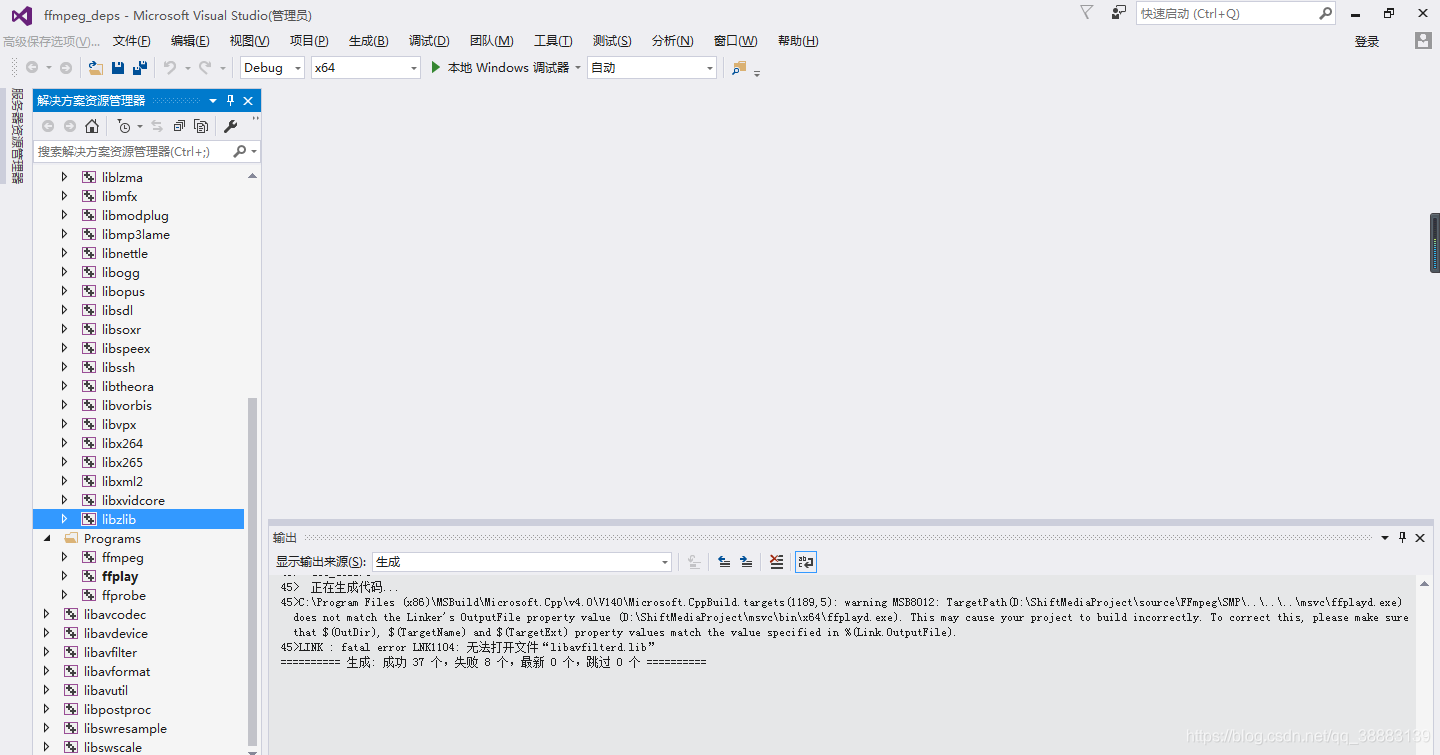The width and height of the screenshot is (1440, 755).
Task: Click the Navigate Backward arrow in main toolbar
Action: [x=32, y=68]
